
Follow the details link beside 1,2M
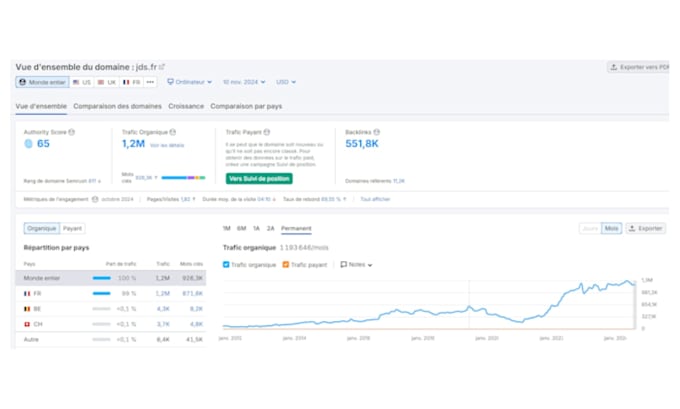(x=167, y=145)
